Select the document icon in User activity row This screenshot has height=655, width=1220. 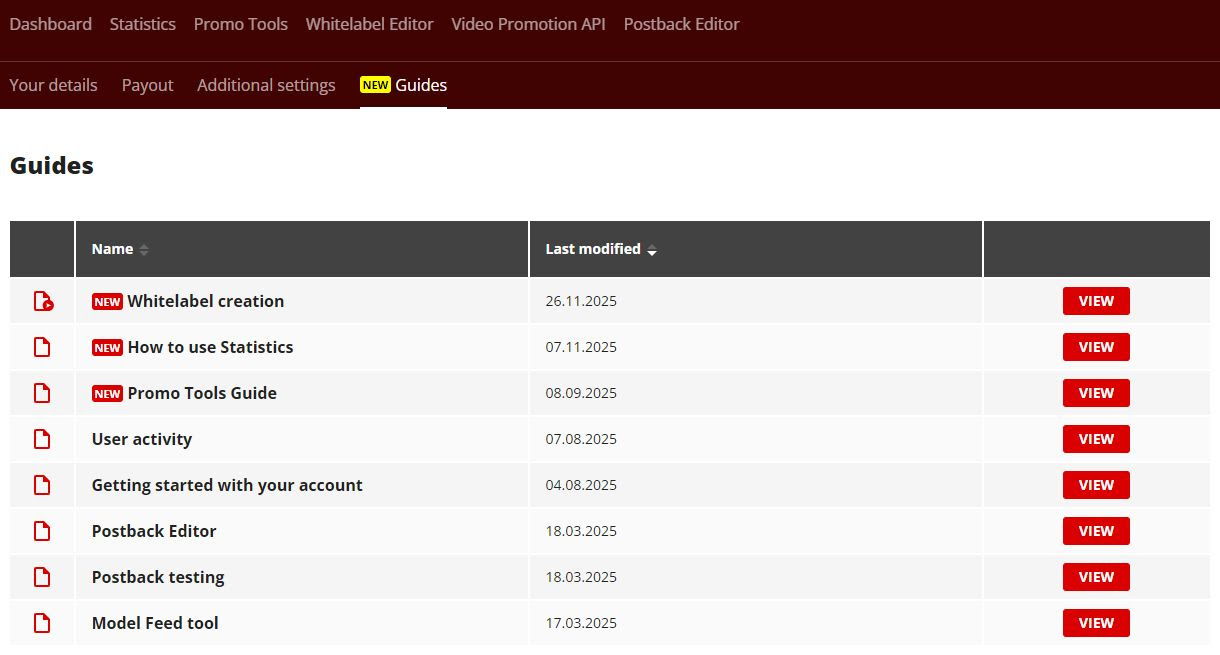click(x=42, y=439)
